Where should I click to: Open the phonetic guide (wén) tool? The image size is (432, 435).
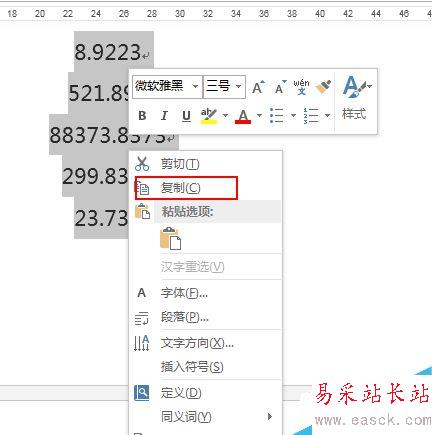tap(301, 87)
